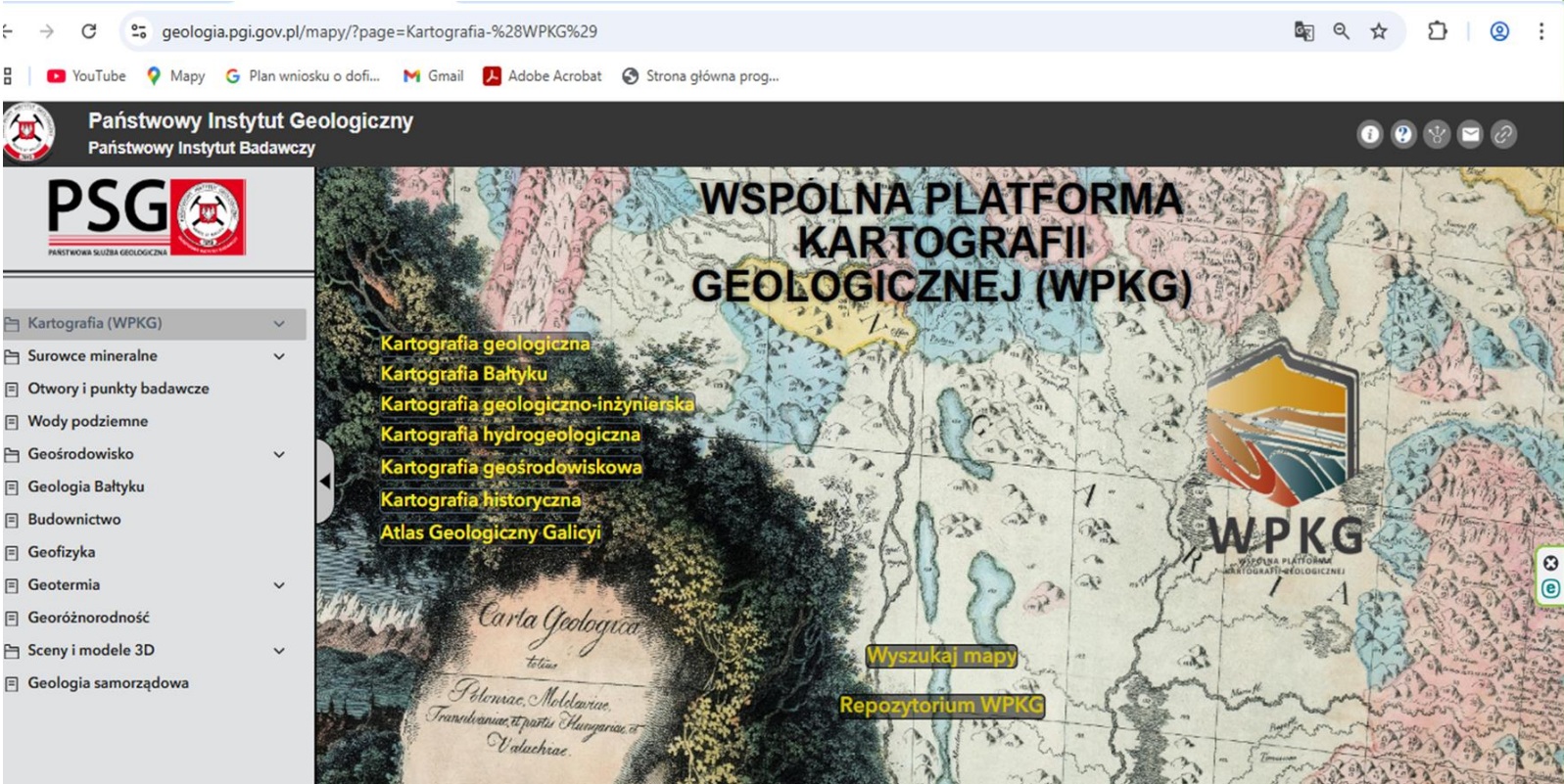Screen dimensions: 1564x784
Task: Click the zoom magnifier icon in address bar
Action: pos(1341,31)
